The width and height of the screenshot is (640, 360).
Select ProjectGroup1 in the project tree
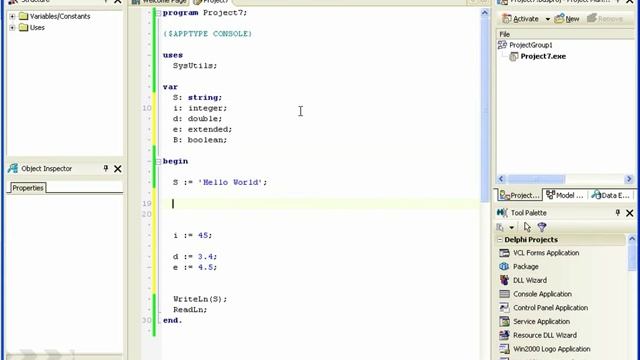click(531, 45)
